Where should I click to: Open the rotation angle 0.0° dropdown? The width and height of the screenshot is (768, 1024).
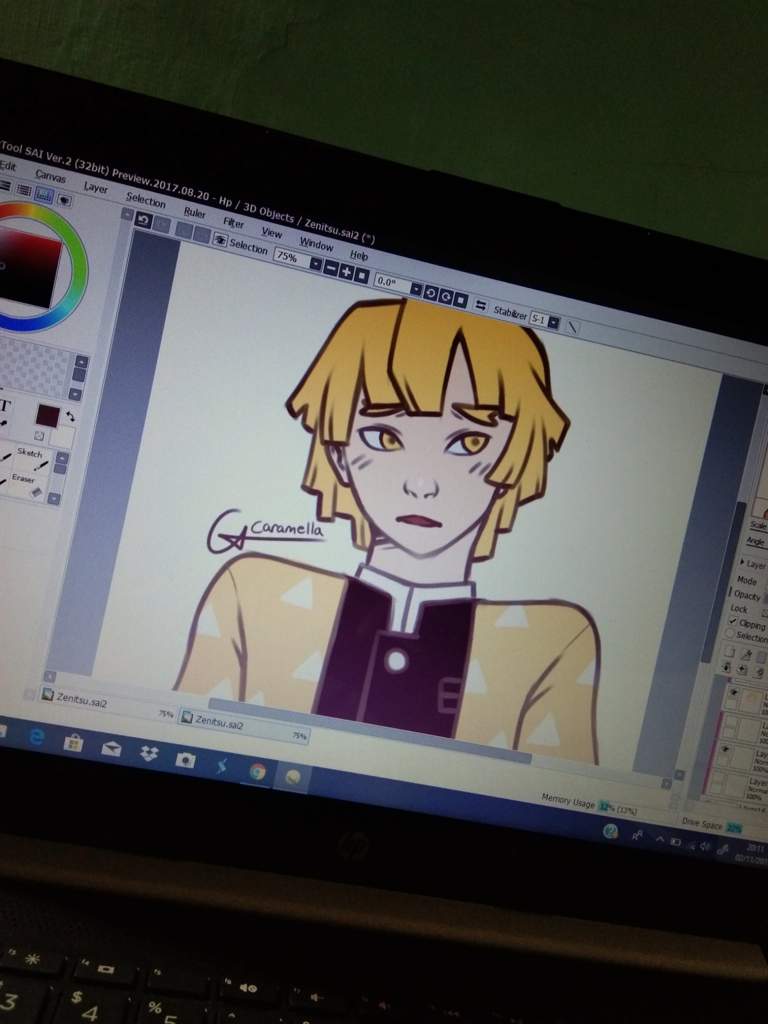pos(416,288)
